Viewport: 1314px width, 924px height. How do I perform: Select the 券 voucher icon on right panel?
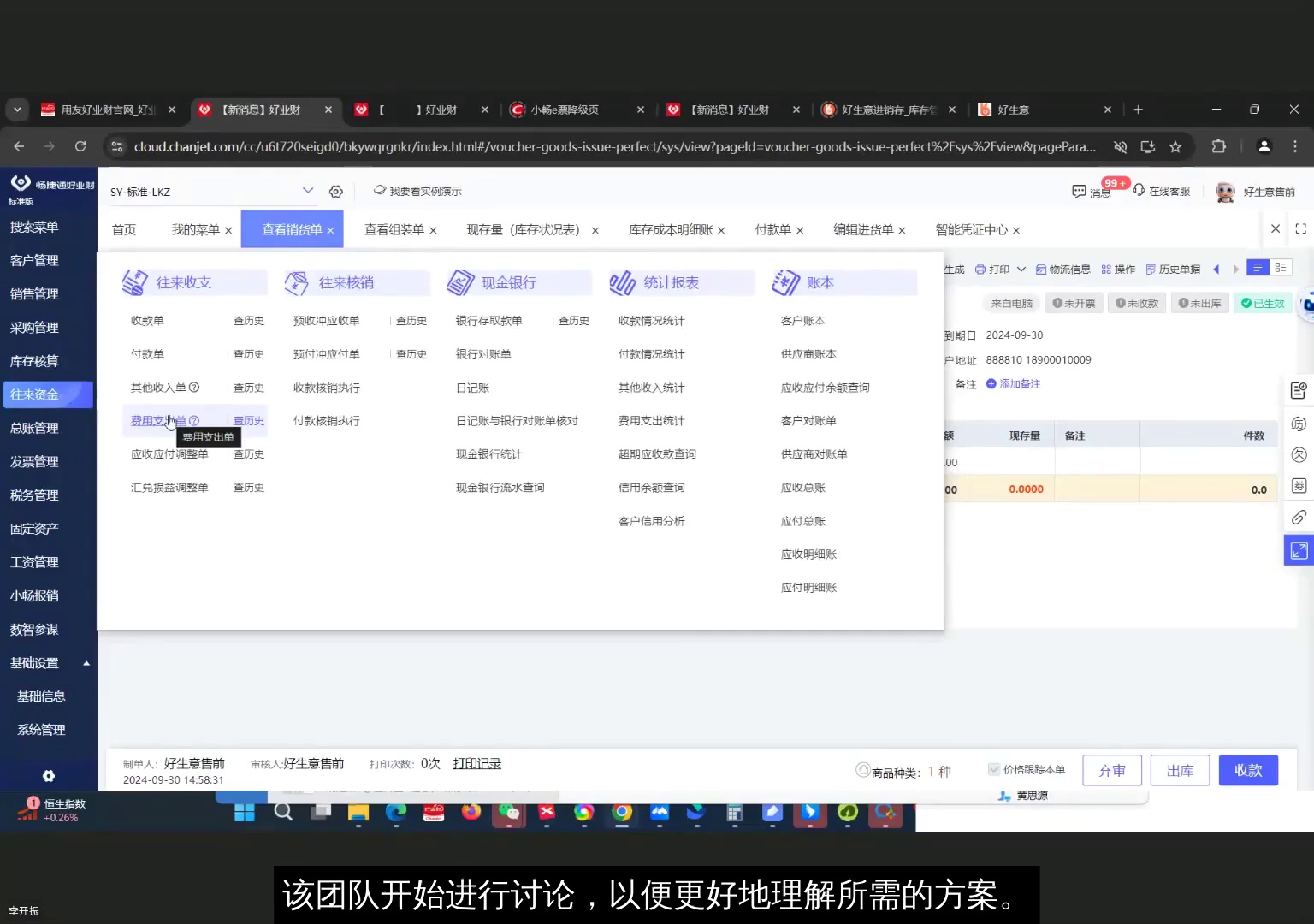(1298, 486)
